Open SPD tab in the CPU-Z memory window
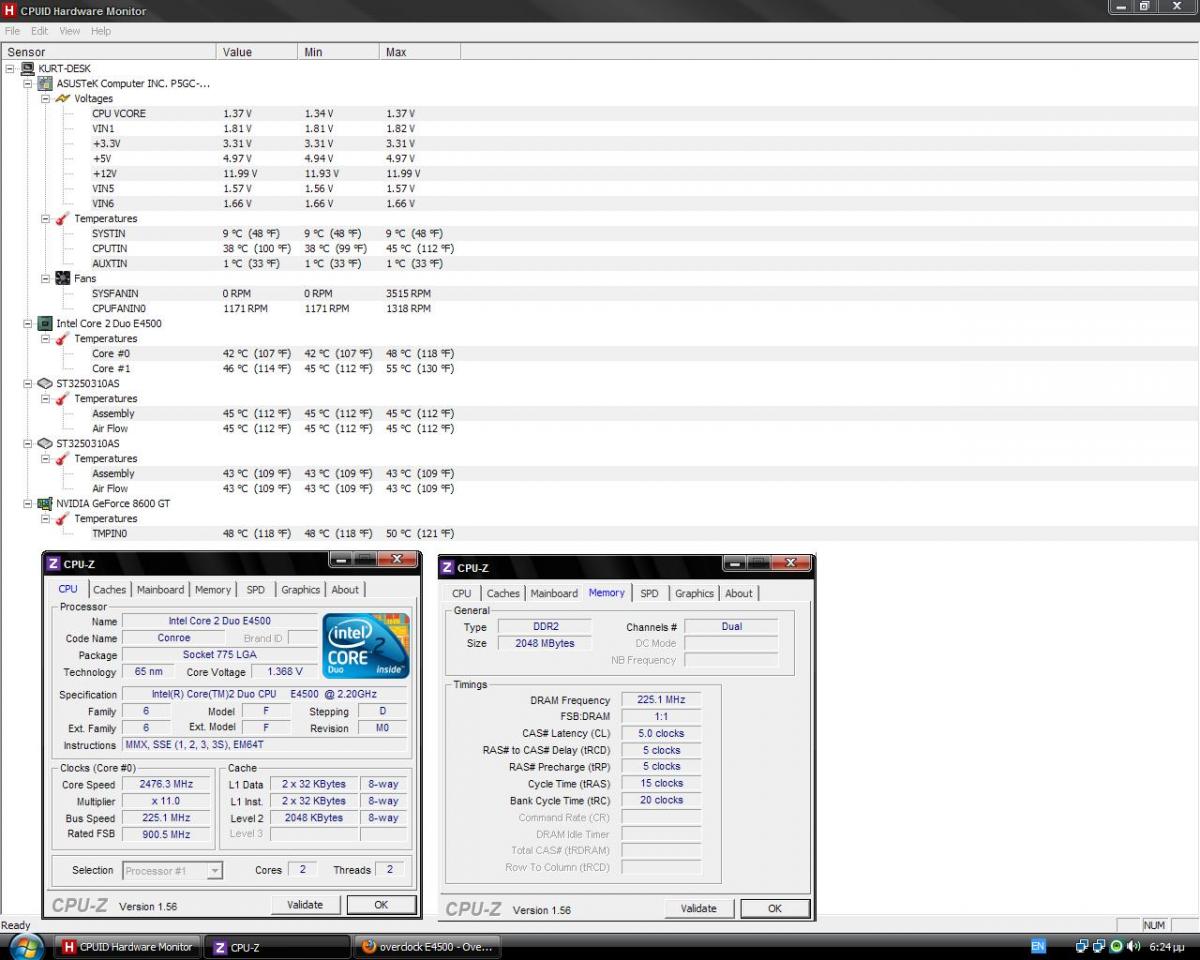Viewport: 1200px width, 960px height. (650, 593)
